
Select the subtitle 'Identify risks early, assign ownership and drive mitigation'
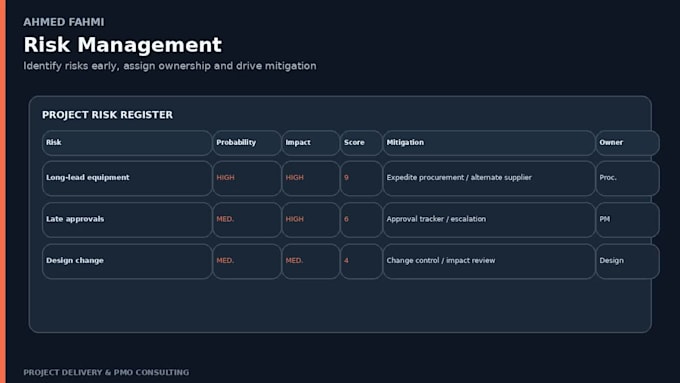[x=170, y=66]
